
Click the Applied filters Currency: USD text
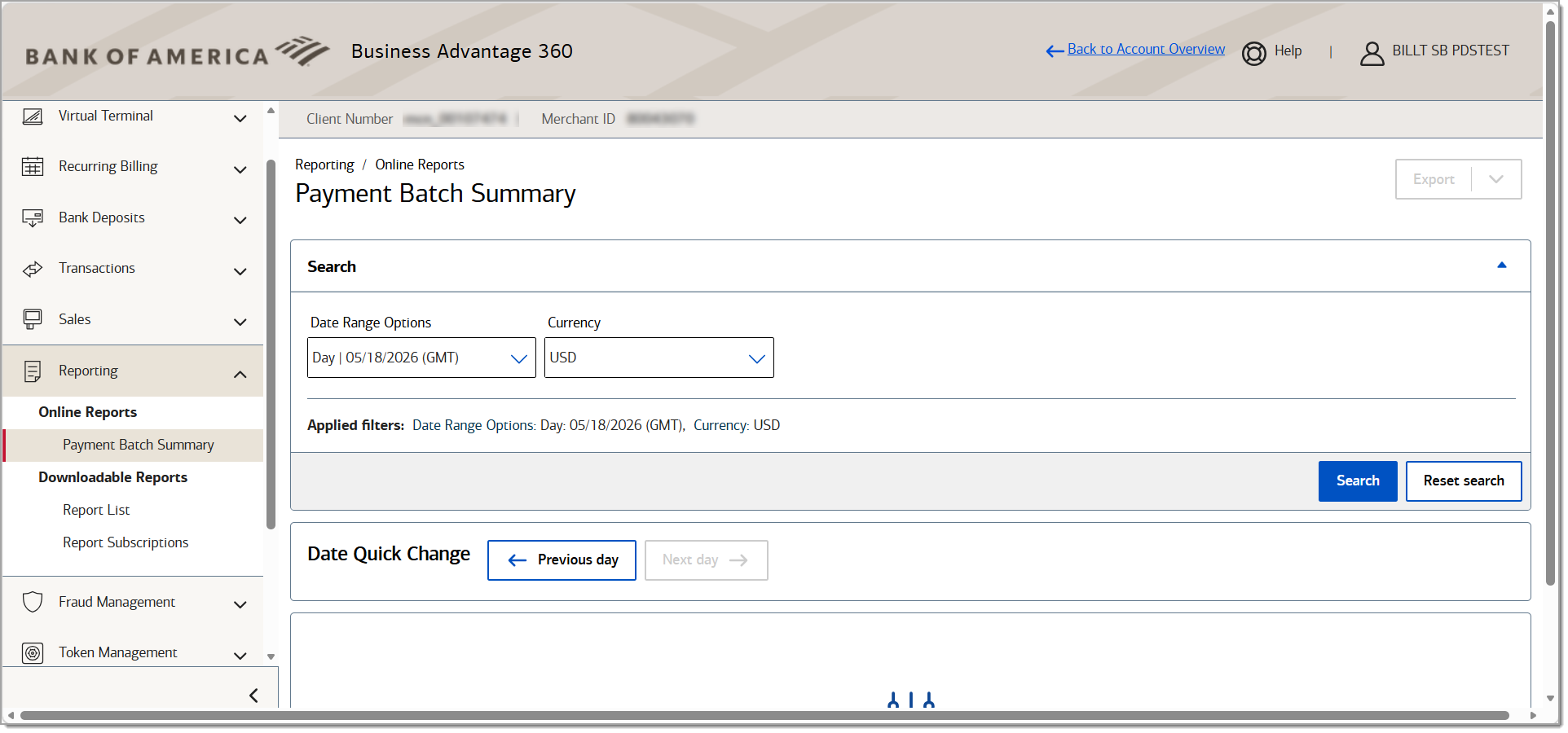click(x=737, y=425)
